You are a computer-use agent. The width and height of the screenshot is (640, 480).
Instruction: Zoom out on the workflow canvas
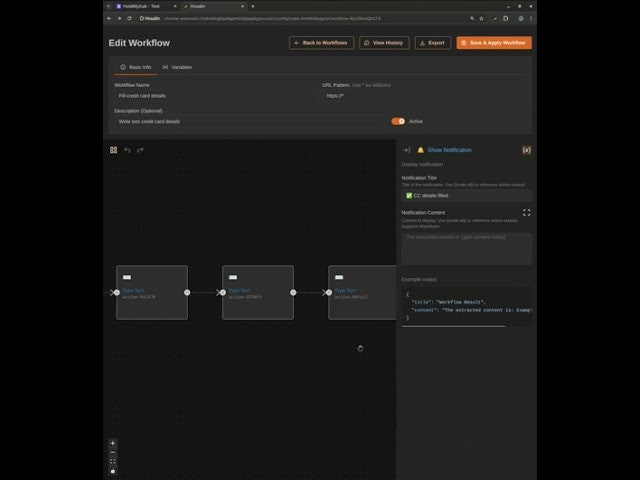coord(113,453)
